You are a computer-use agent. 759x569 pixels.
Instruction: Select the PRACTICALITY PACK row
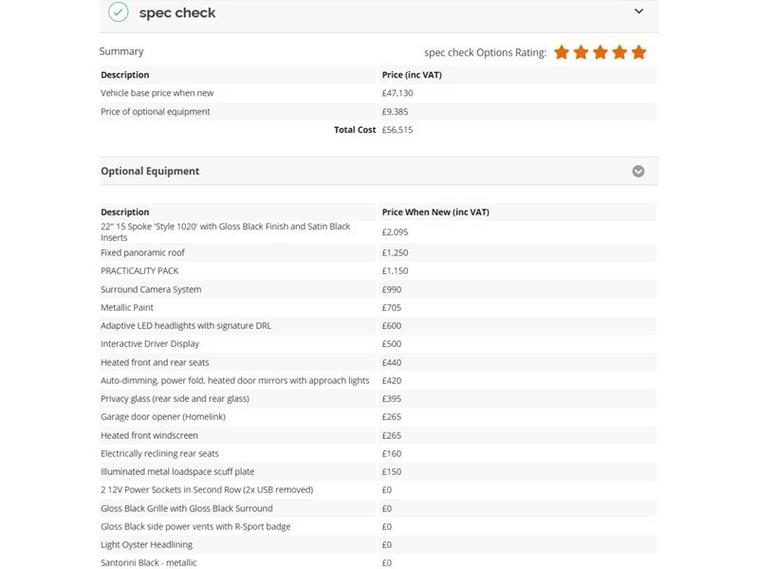140,271
